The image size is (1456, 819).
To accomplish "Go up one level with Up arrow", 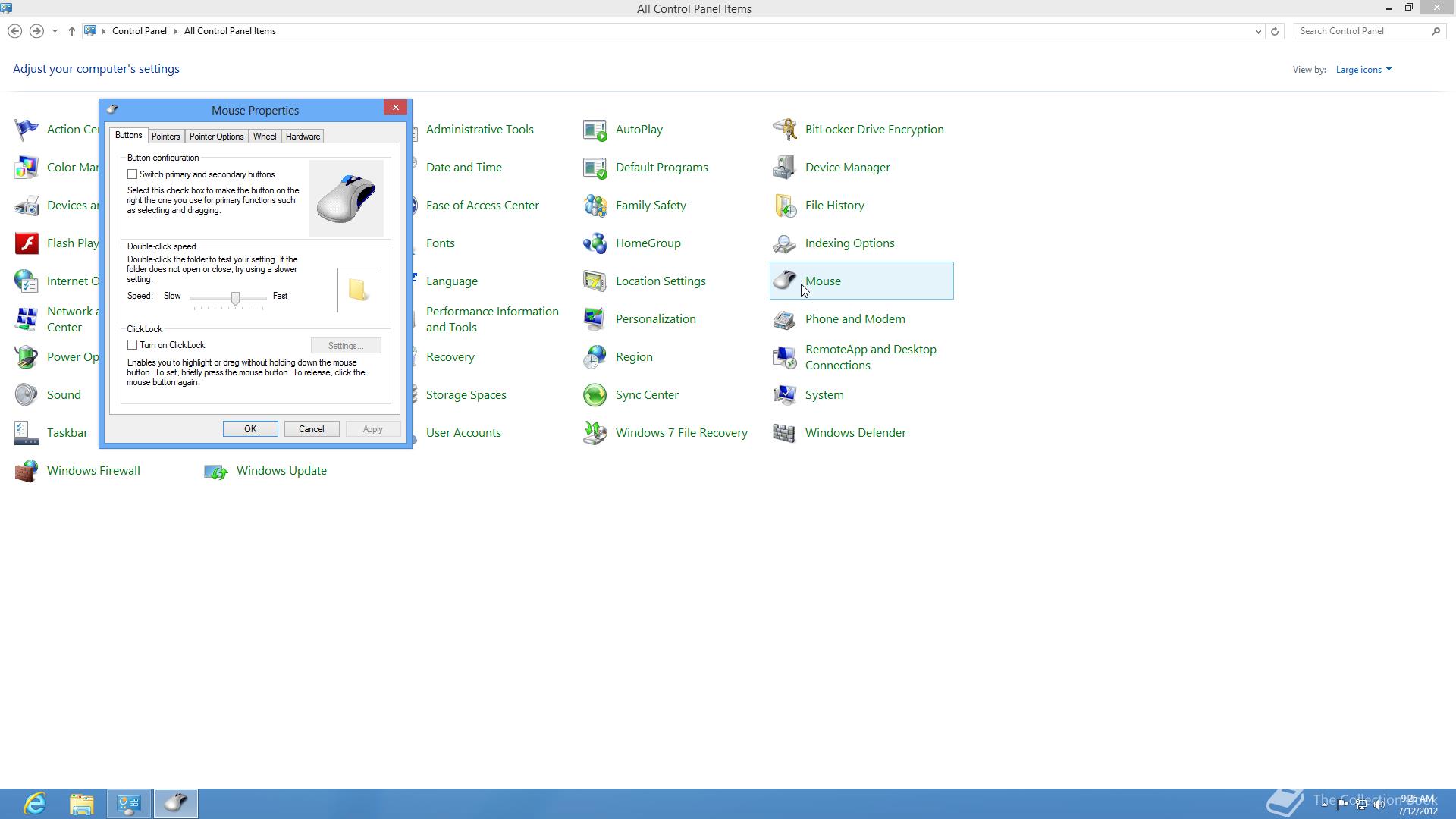I will point(71,31).
